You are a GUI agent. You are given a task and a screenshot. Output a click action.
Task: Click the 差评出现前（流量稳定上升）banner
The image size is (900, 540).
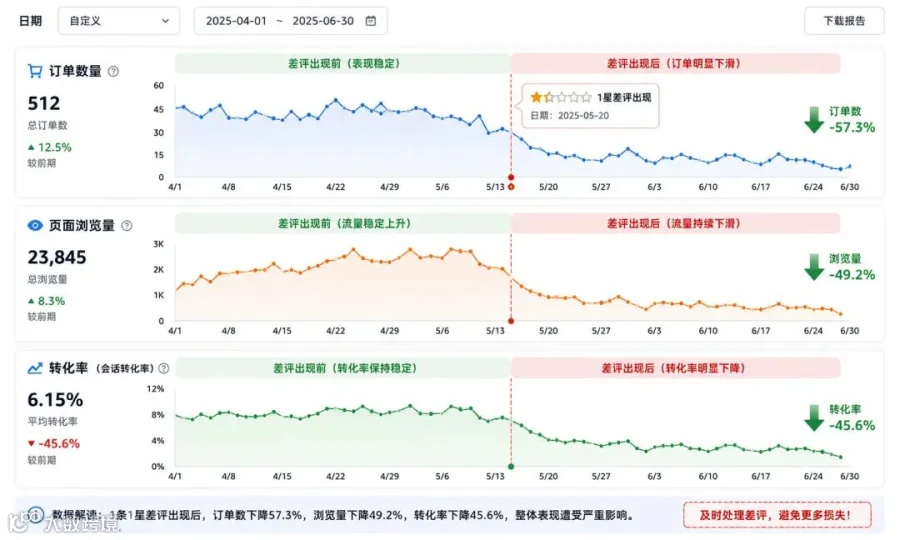[x=343, y=223]
